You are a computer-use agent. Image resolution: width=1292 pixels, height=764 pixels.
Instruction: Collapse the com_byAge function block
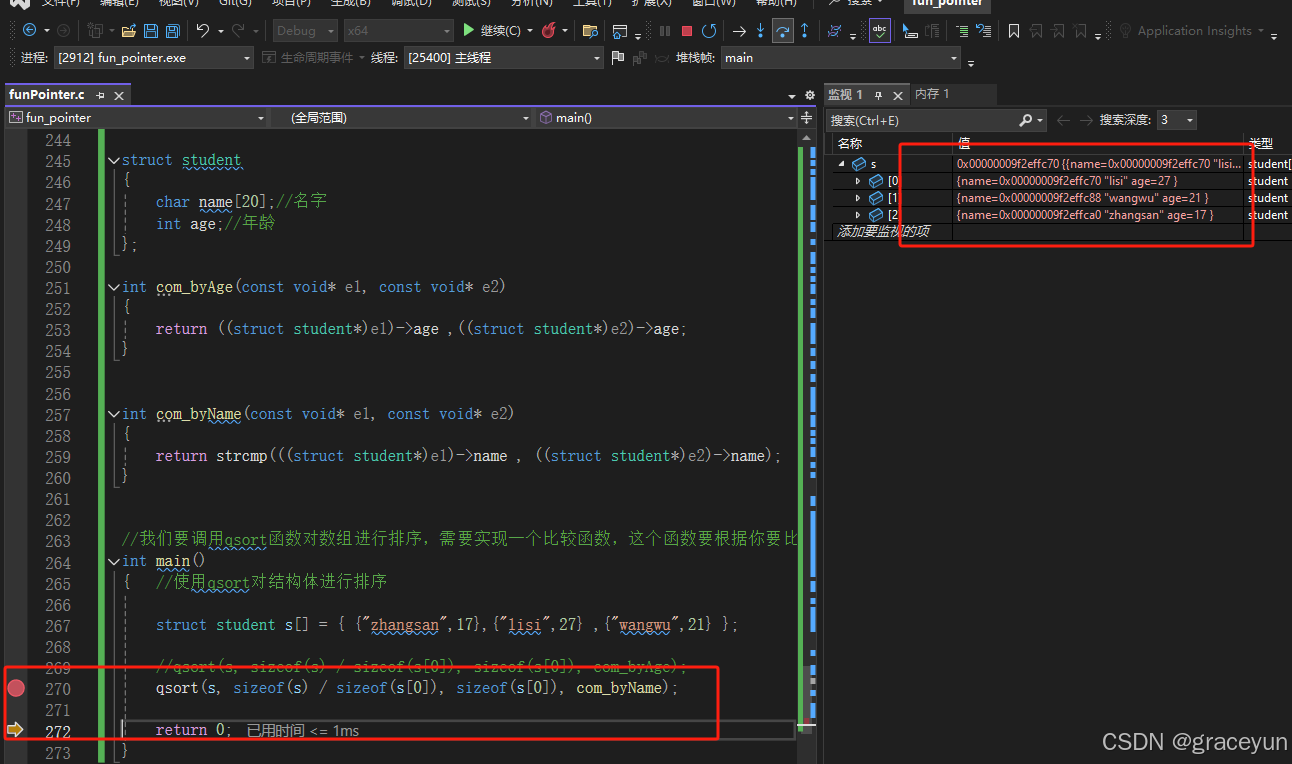114,287
